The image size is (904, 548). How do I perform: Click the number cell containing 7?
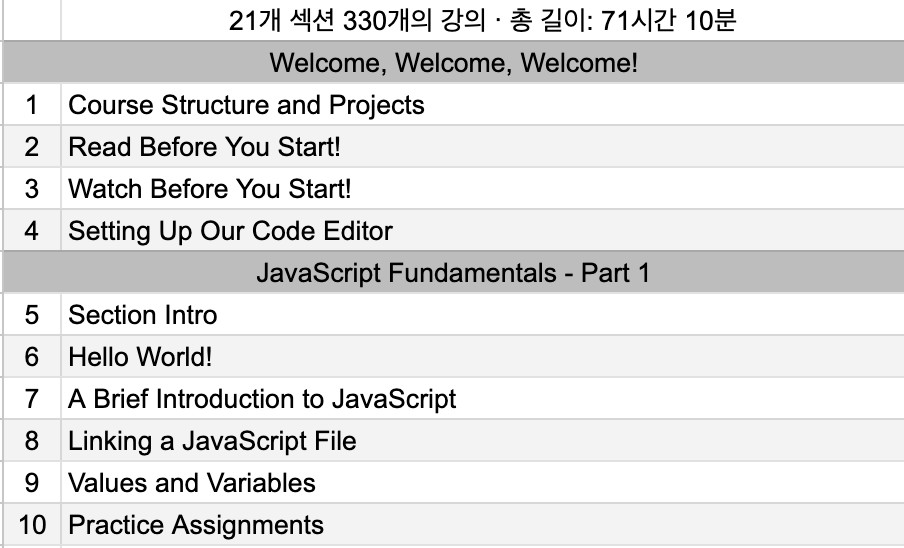(32, 399)
